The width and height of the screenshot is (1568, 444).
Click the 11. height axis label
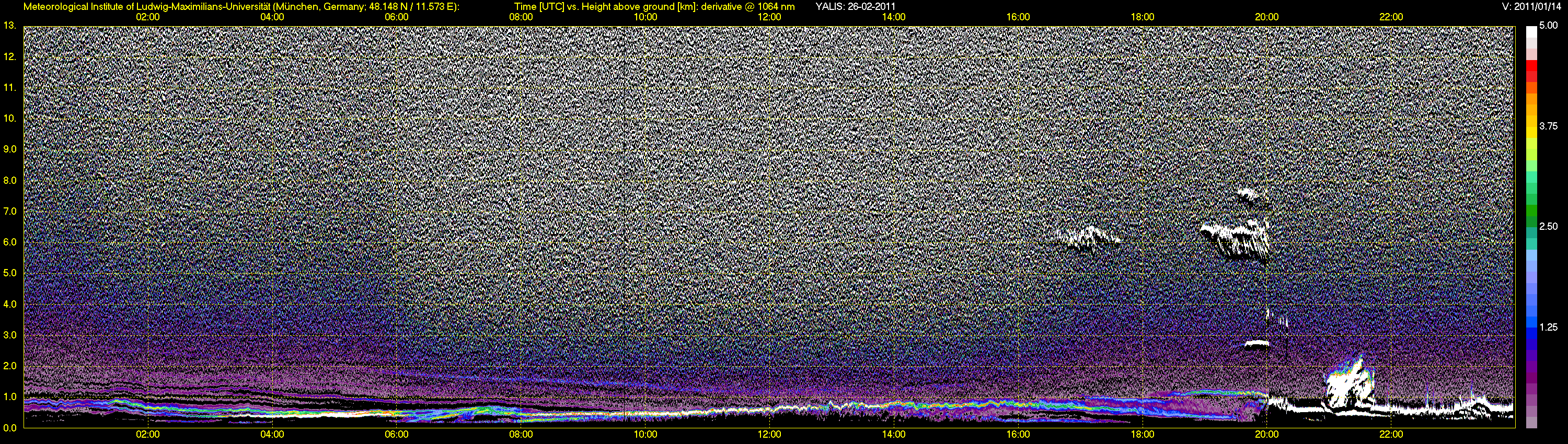10,88
